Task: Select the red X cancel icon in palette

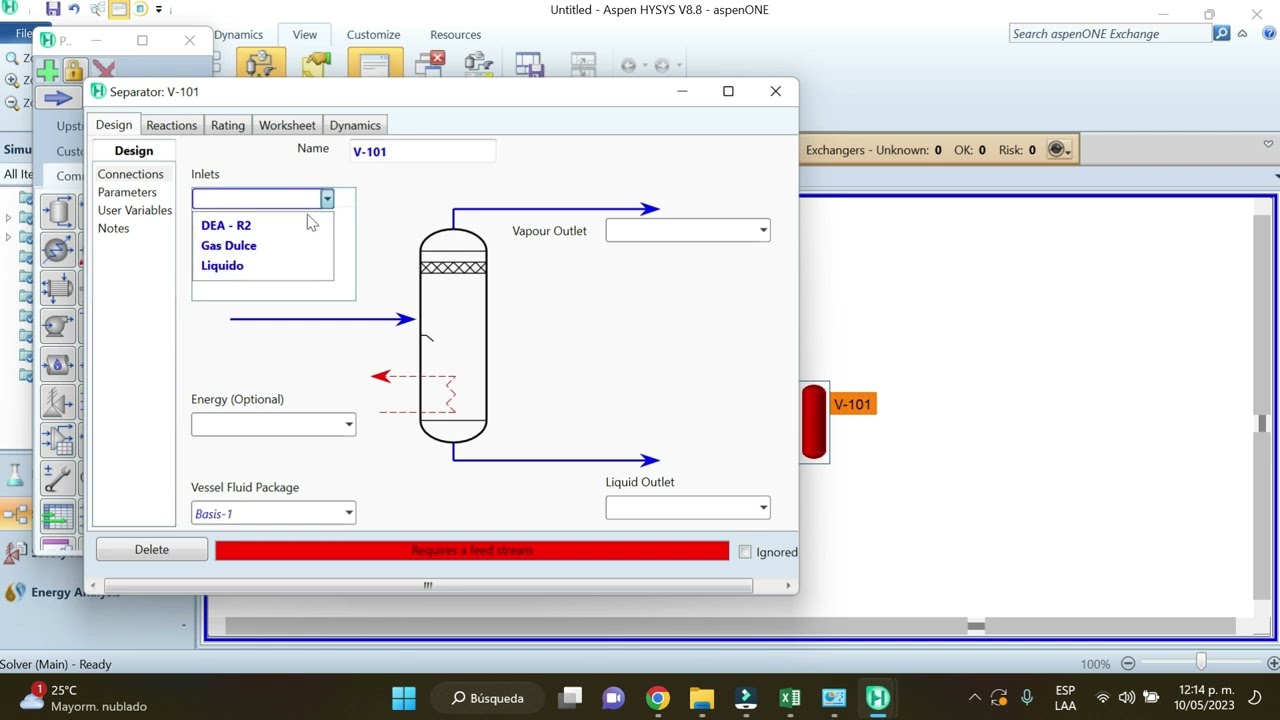Action: pos(103,71)
